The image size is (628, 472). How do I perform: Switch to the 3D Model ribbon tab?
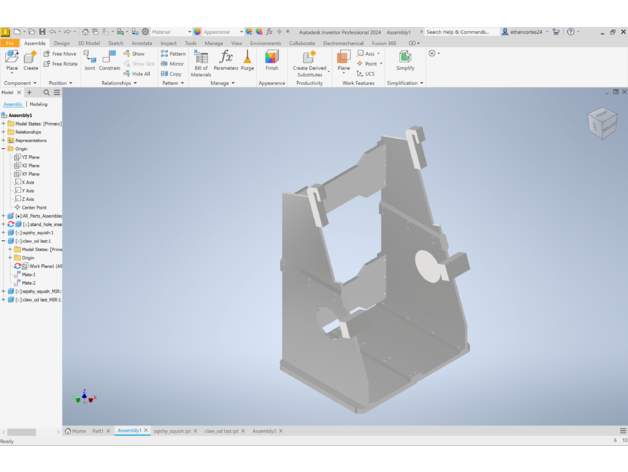(x=89, y=43)
